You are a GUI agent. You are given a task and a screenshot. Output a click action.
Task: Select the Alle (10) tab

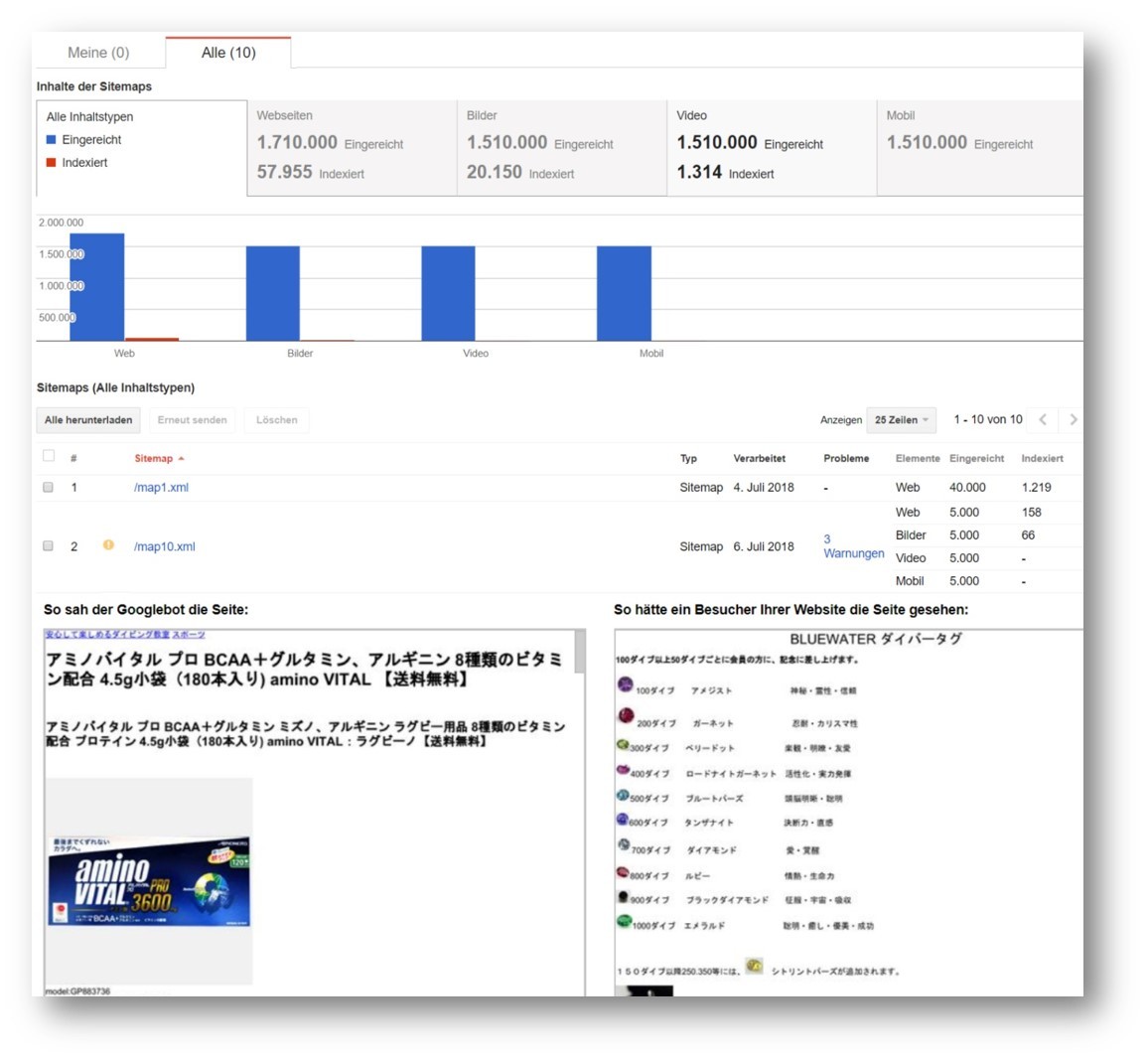pos(227,52)
